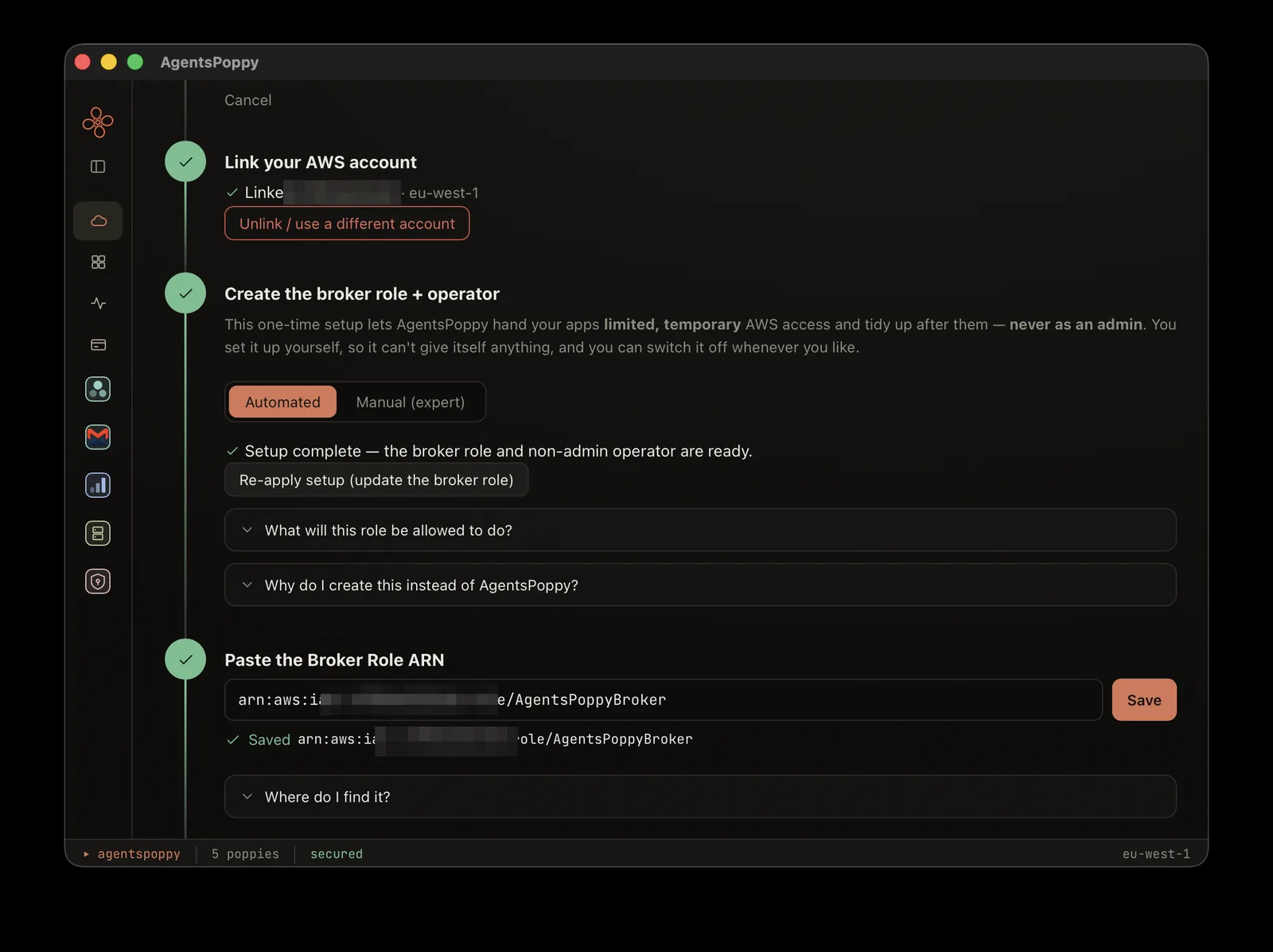Click Cancel link at top
The height and width of the screenshot is (952, 1273).
247,100
